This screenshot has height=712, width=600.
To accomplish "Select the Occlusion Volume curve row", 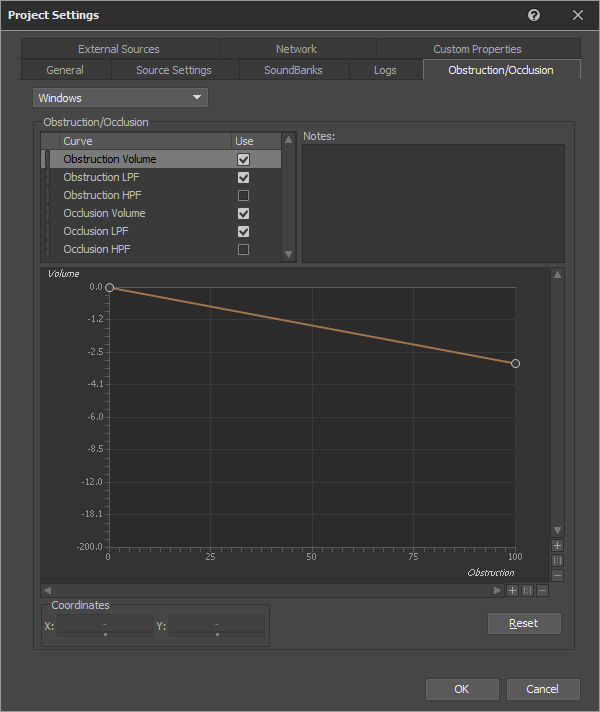I will coord(104,214).
